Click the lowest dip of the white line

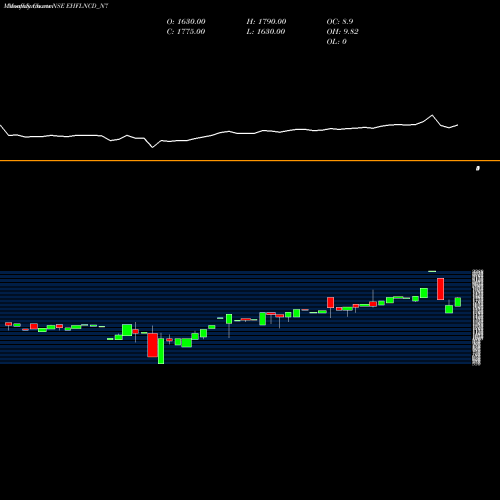[x=153, y=147]
